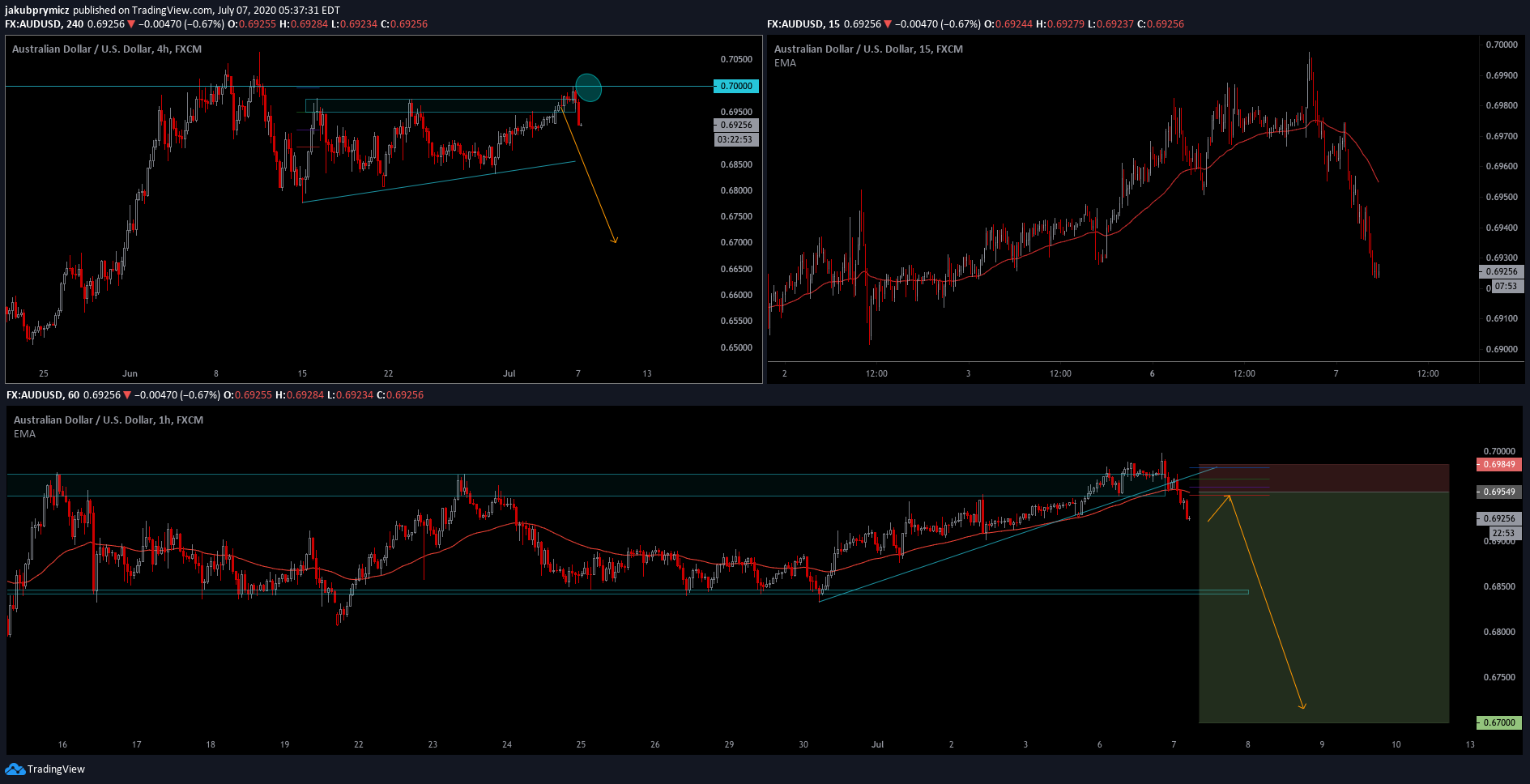The image size is (1530, 784).
Task: Click the 0.69256 price tag in 1h chart
Action: (1499, 518)
